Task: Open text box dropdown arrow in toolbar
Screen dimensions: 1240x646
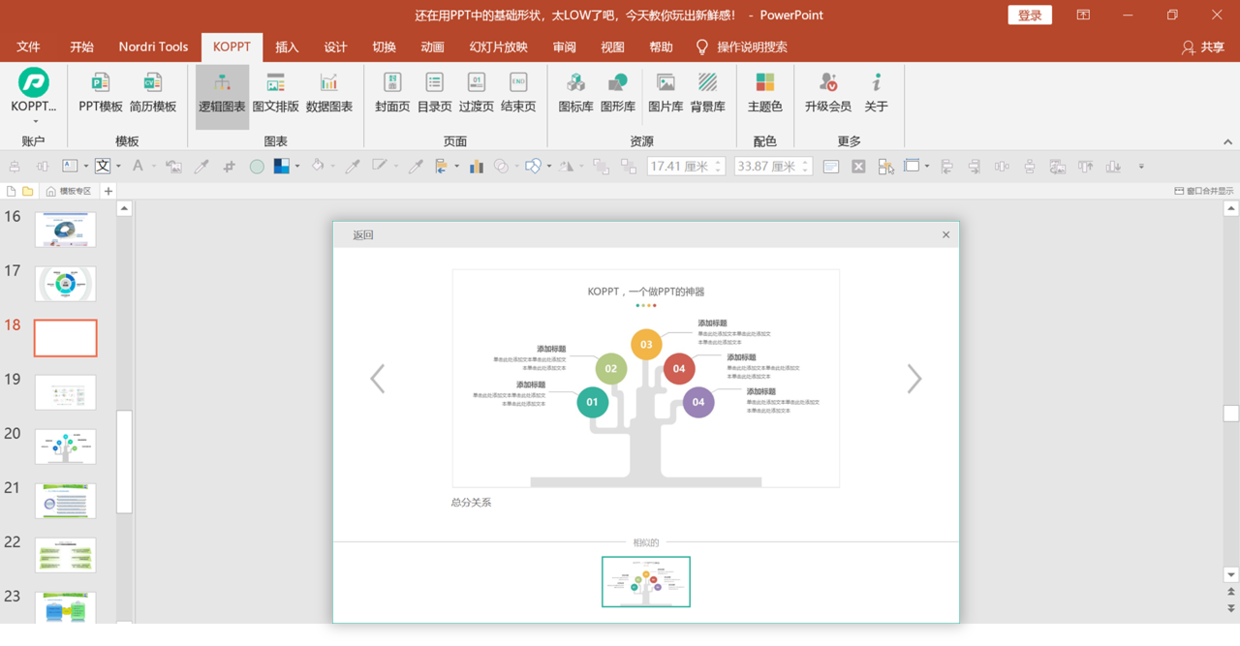Action: (86, 167)
